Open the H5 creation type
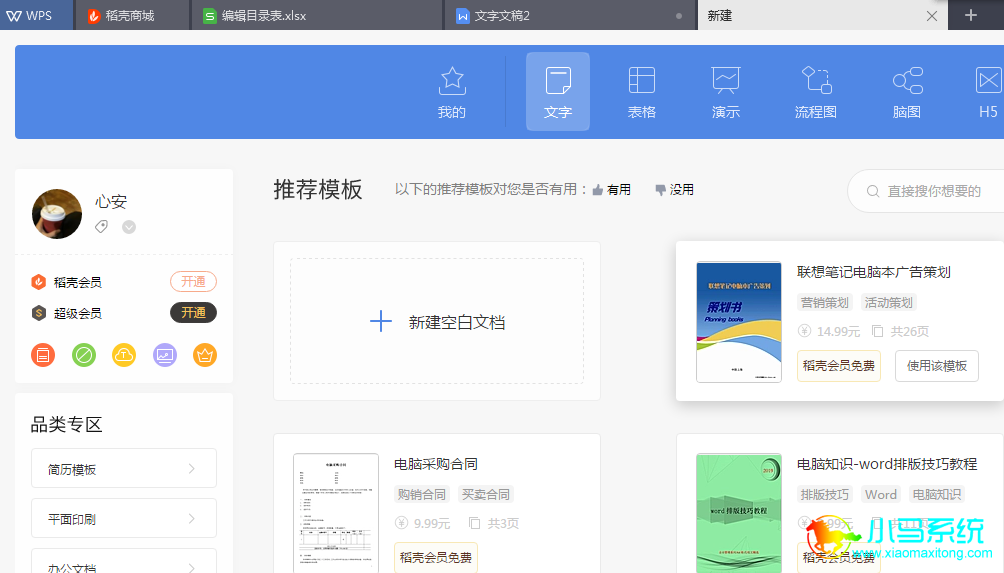1004x573 pixels. (988, 92)
